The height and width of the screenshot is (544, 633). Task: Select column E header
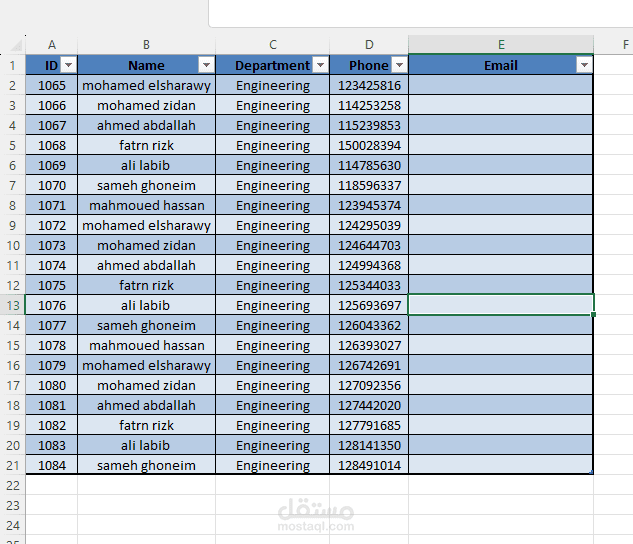click(x=501, y=44)
